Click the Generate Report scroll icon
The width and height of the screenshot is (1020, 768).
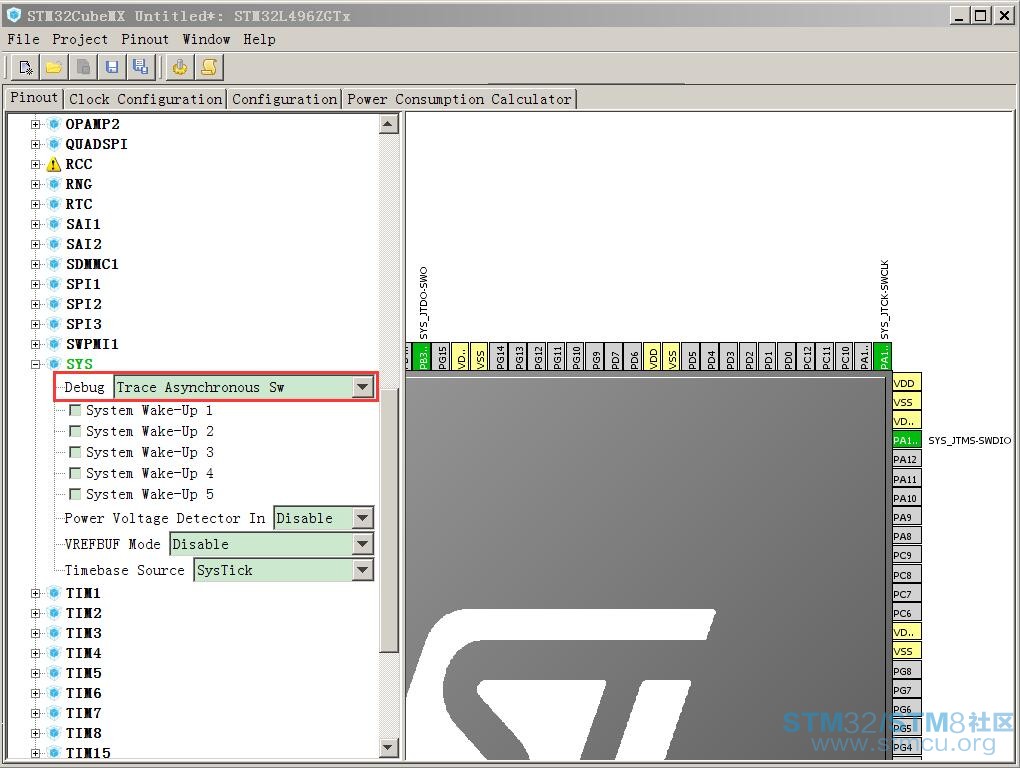pos(209,67)
